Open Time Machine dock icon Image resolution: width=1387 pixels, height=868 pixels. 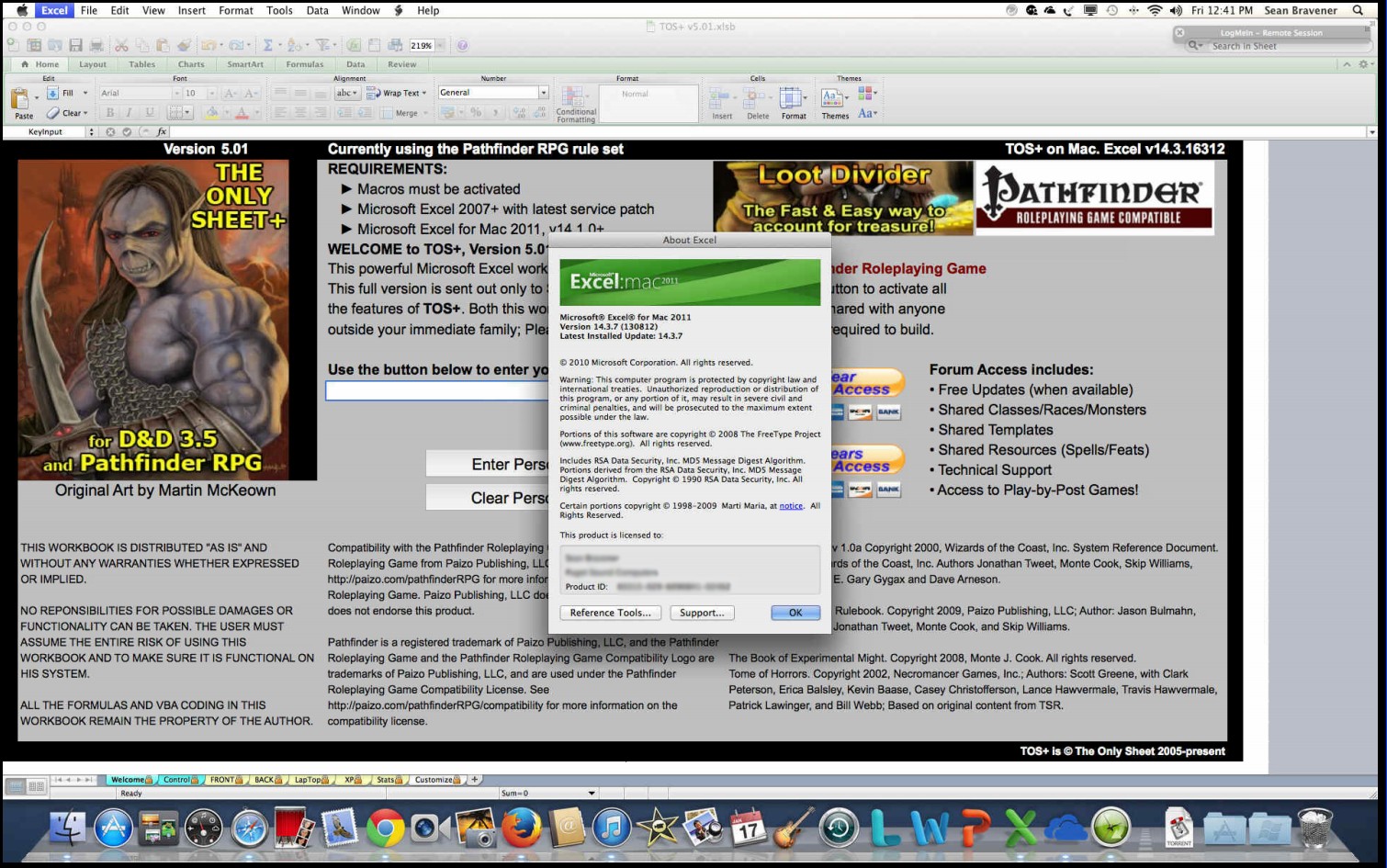838,829
